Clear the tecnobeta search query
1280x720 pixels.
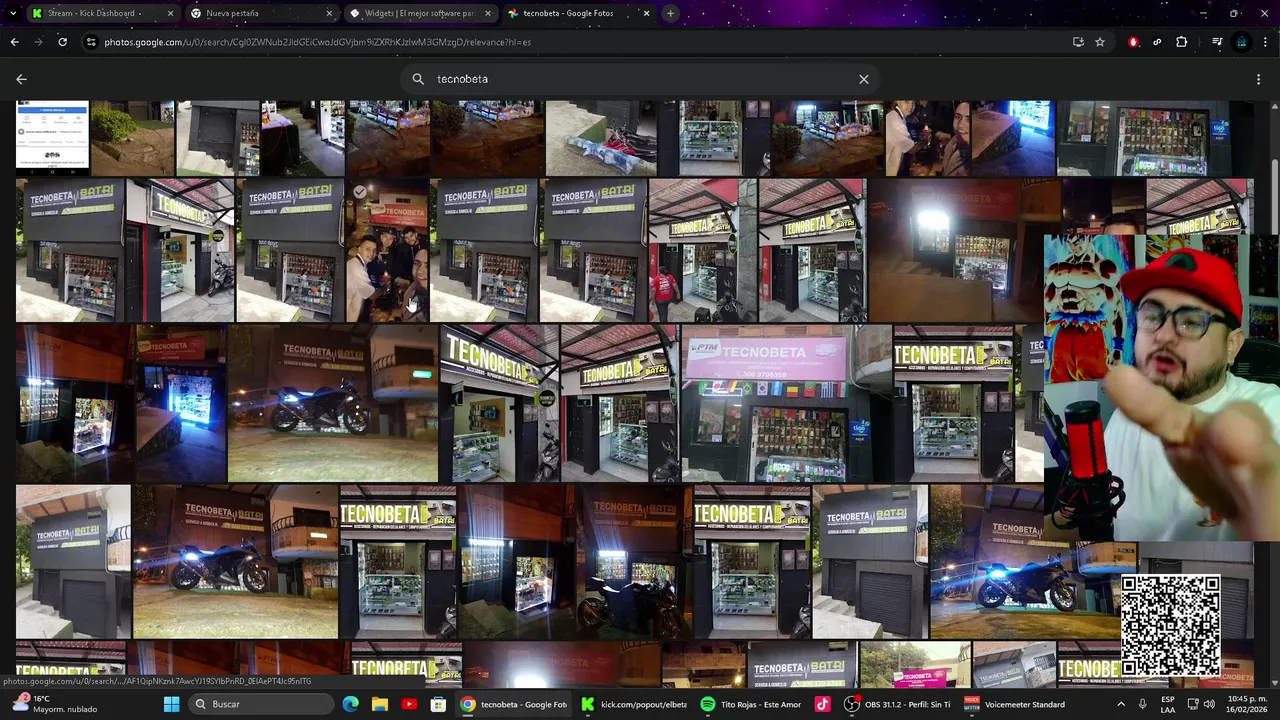click(x=864, y=79)
